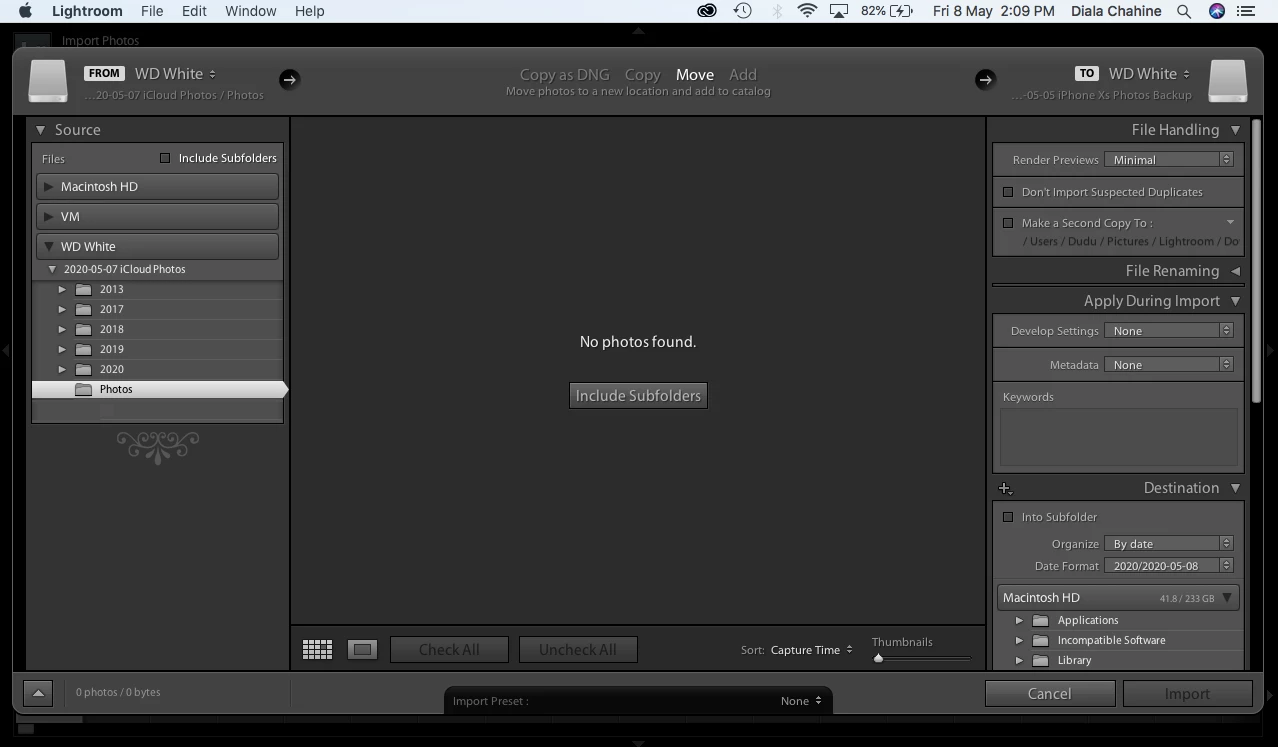
Task: Open Organize By date dropdown
Action: point(1169,544)
